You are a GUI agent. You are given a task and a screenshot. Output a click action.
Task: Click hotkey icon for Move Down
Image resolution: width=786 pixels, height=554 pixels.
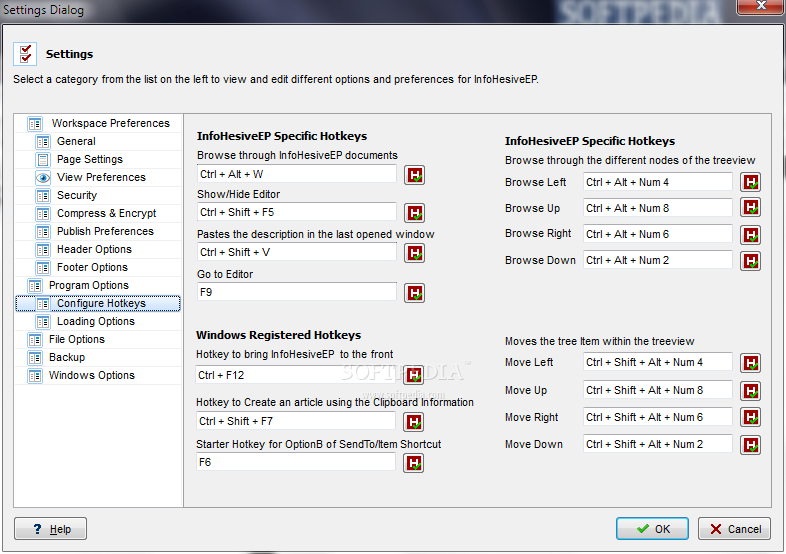[750, 445]
